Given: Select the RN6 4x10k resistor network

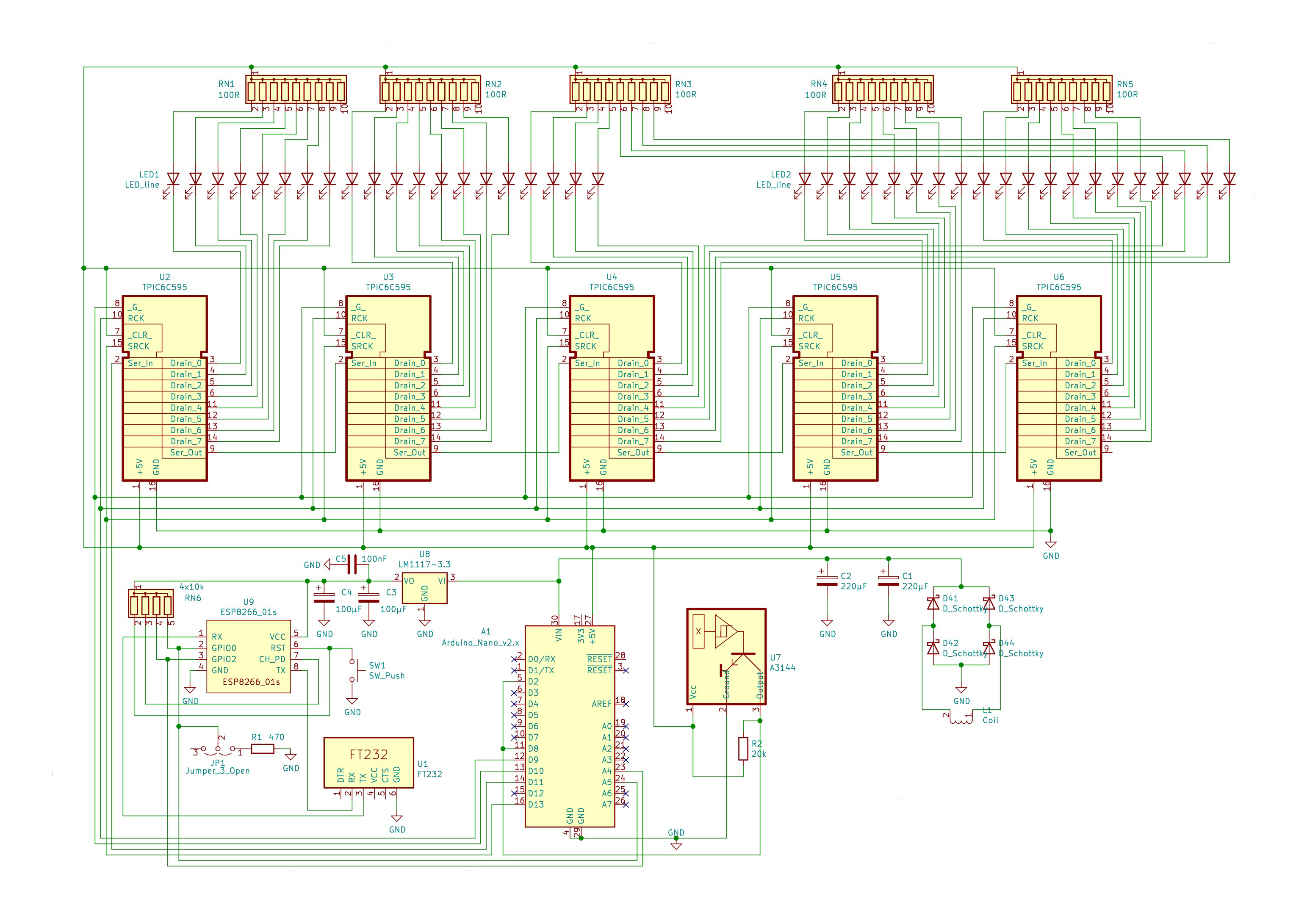Looking at the screenshot, I should [151, 604].
